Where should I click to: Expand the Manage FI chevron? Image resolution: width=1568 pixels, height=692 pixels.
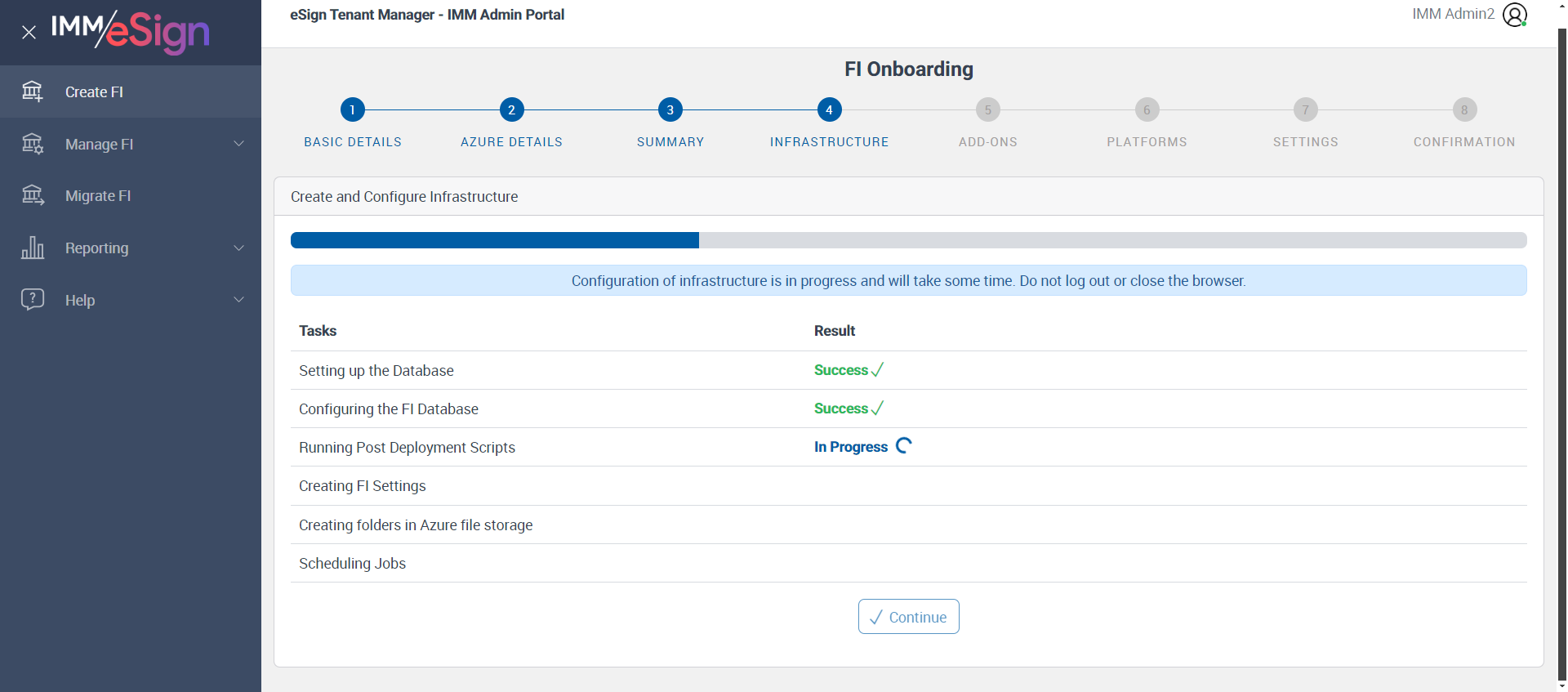click(x=239, y=144)
